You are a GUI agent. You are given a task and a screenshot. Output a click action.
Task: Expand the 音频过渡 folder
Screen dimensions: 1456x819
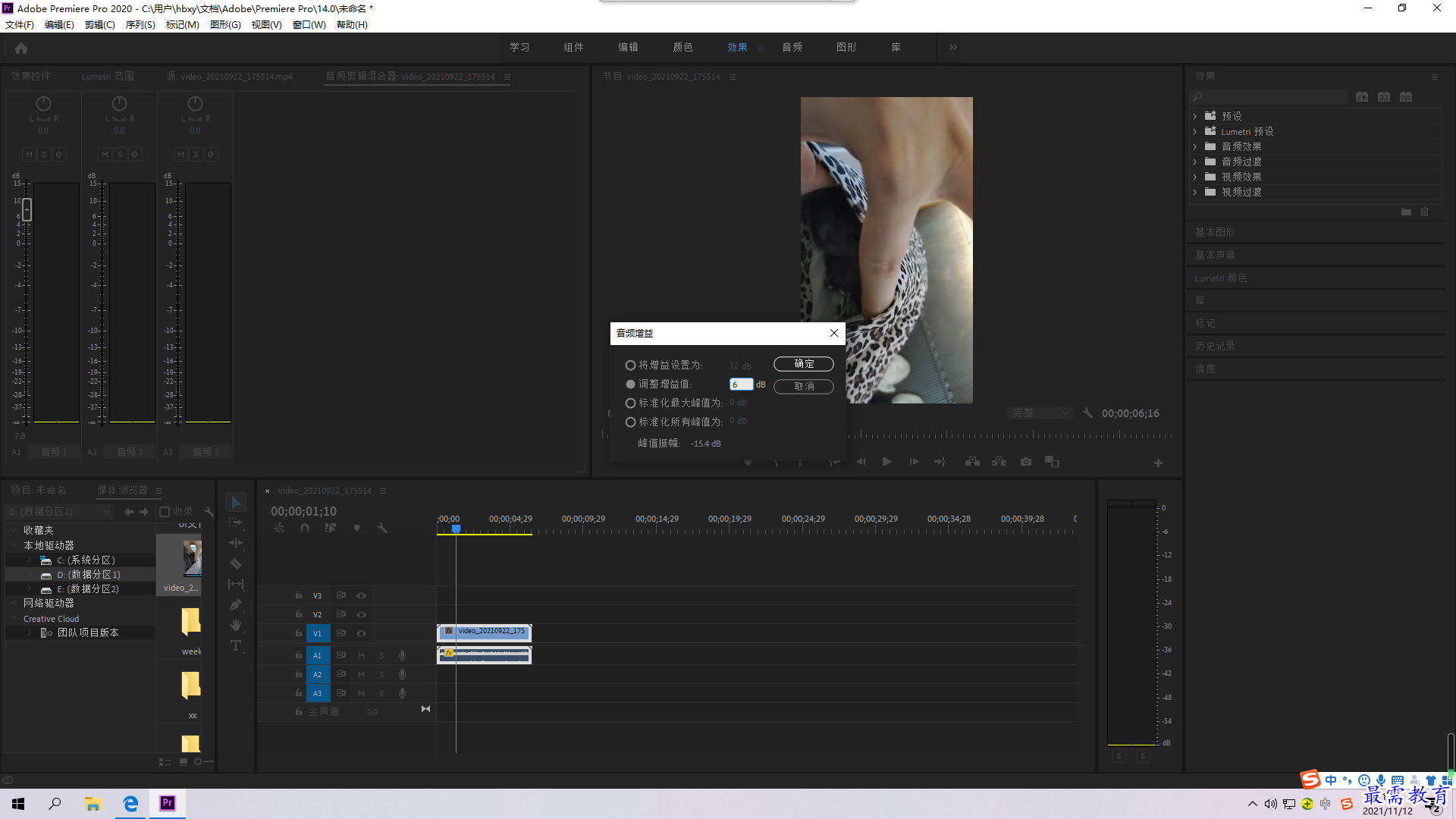pyautogui.click(x=1195, y=162)
